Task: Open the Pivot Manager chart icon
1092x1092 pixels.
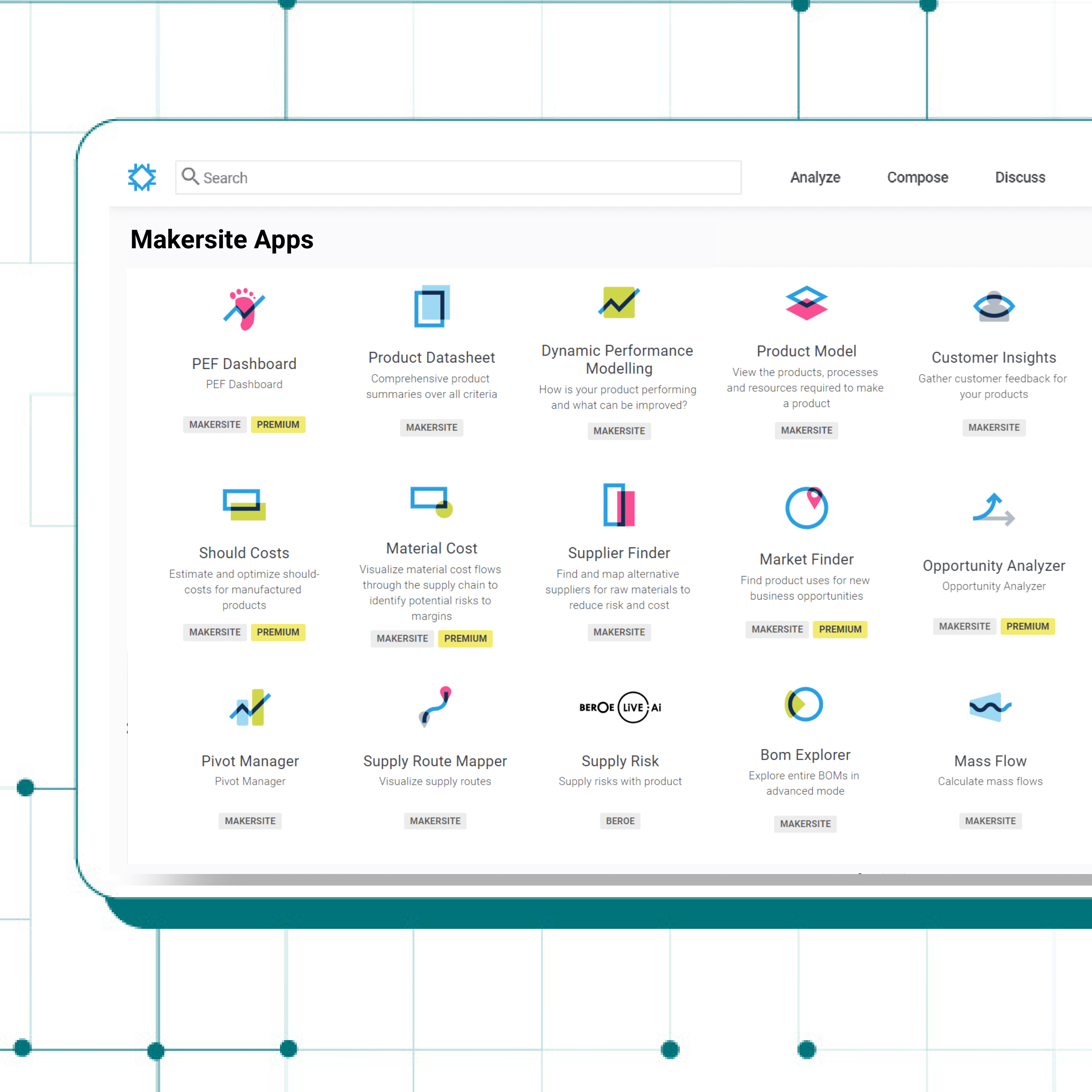Action: pyautogui.click(x=250, y=707)
